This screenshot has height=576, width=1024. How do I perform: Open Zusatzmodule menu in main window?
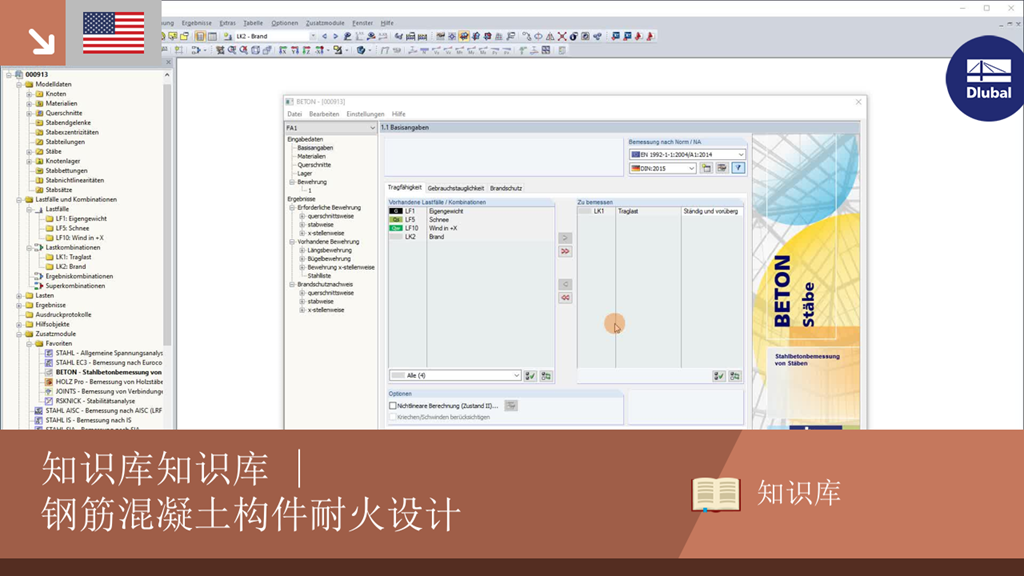325,23
